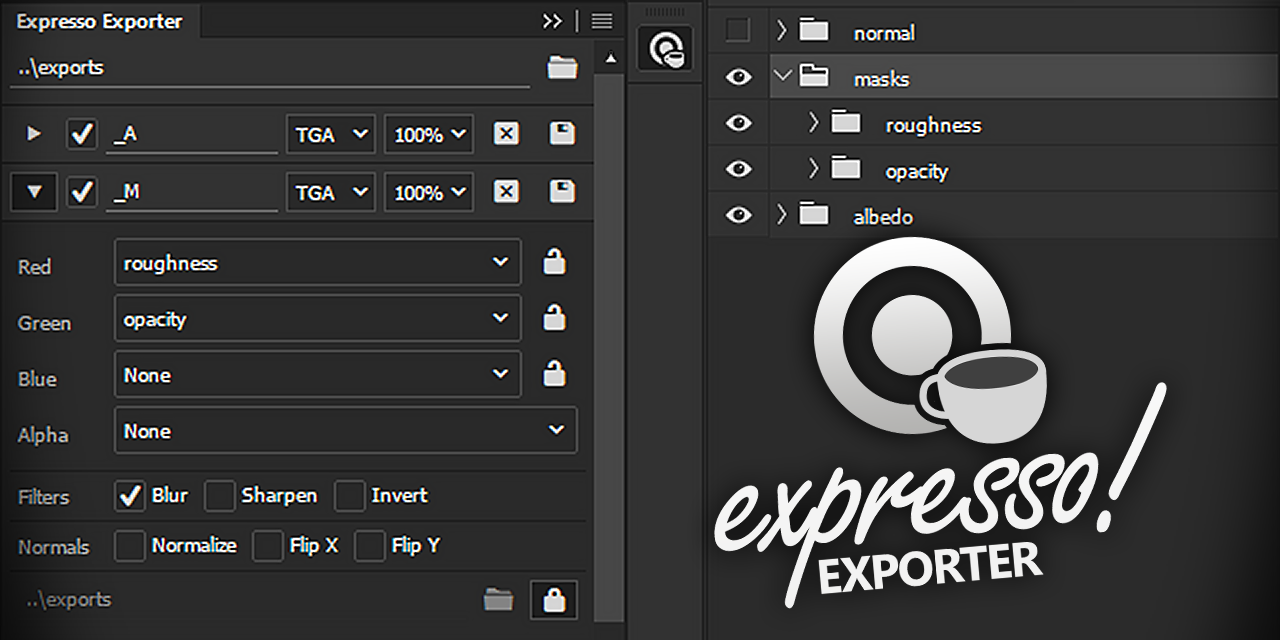Click the lock icon next to bottom exports path
Viewport: 1280px width, 640px height.
(553, 600)
